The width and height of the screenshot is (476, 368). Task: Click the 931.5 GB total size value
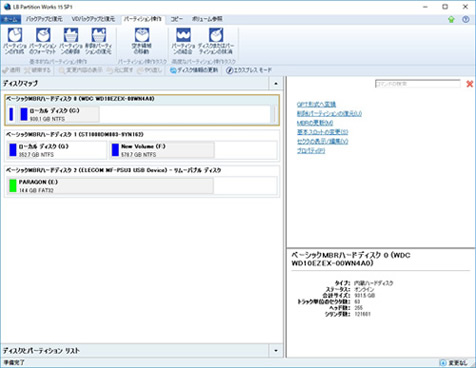[365, 295]
